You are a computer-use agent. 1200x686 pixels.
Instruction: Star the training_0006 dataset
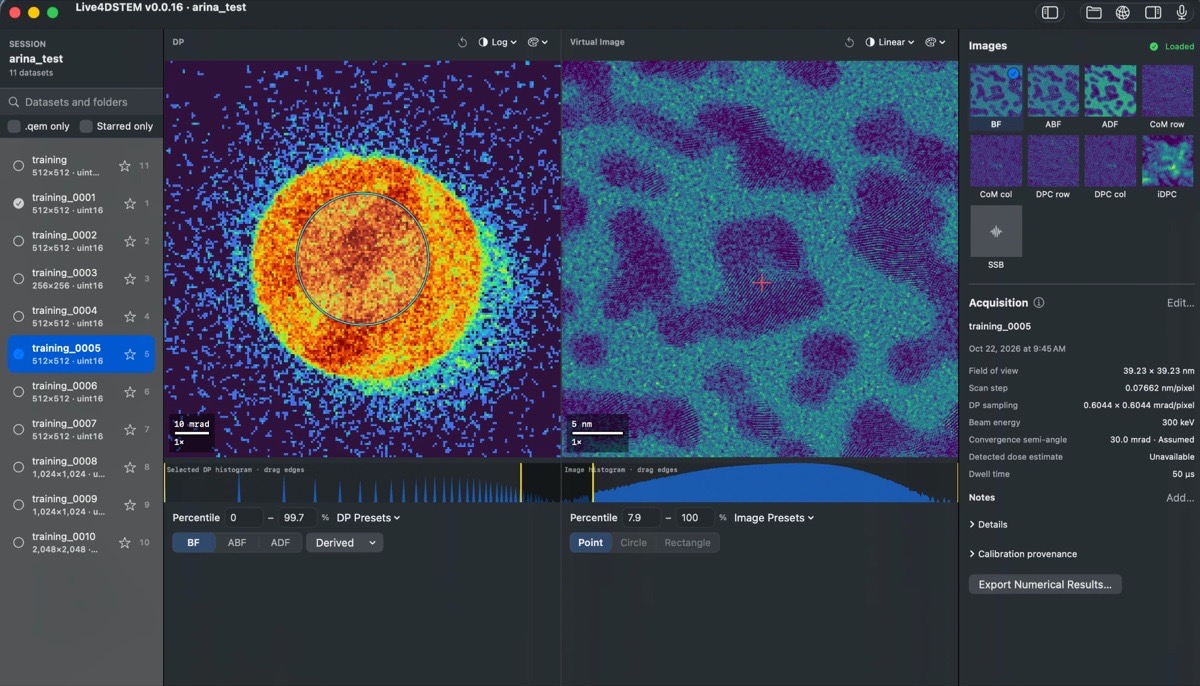tap(130, 392)
